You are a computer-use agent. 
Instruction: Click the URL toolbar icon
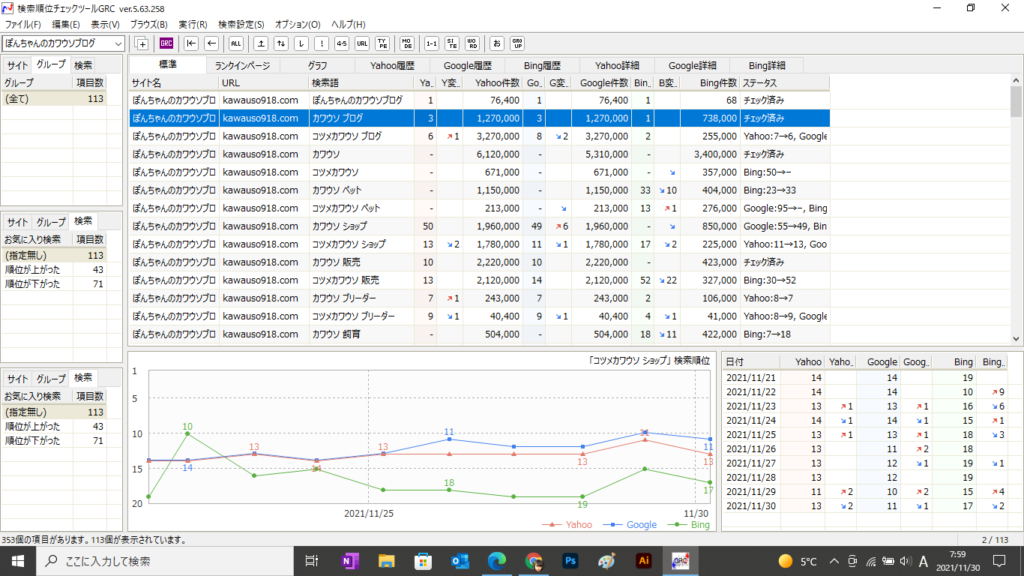362,44
